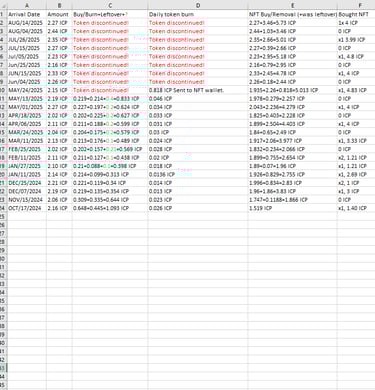The image size is (375, 390).
Task: Click the MAY/24/2025 date cell
Action: point(27,90)
